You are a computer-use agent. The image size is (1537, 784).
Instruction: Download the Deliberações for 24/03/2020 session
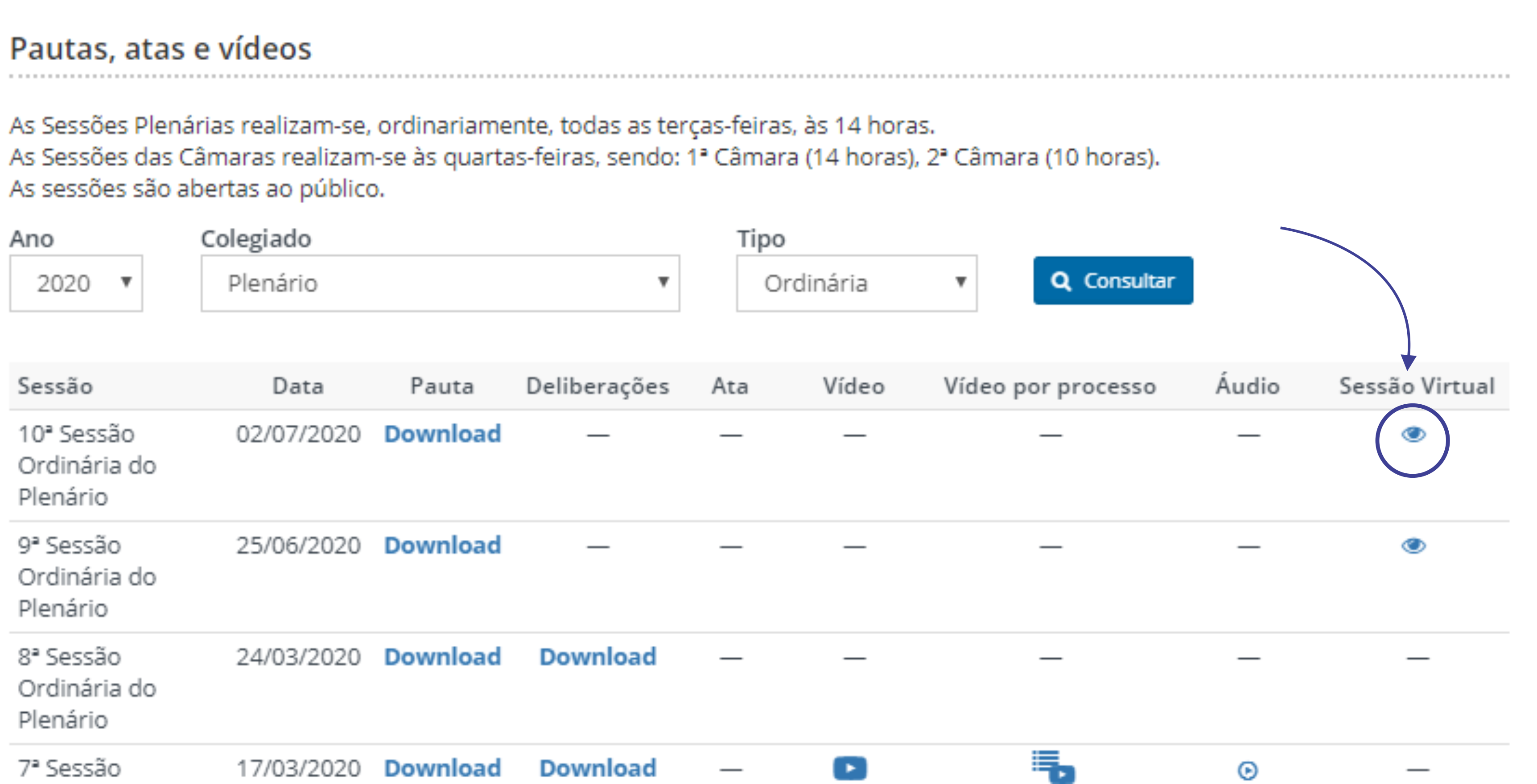coord(598,657)
